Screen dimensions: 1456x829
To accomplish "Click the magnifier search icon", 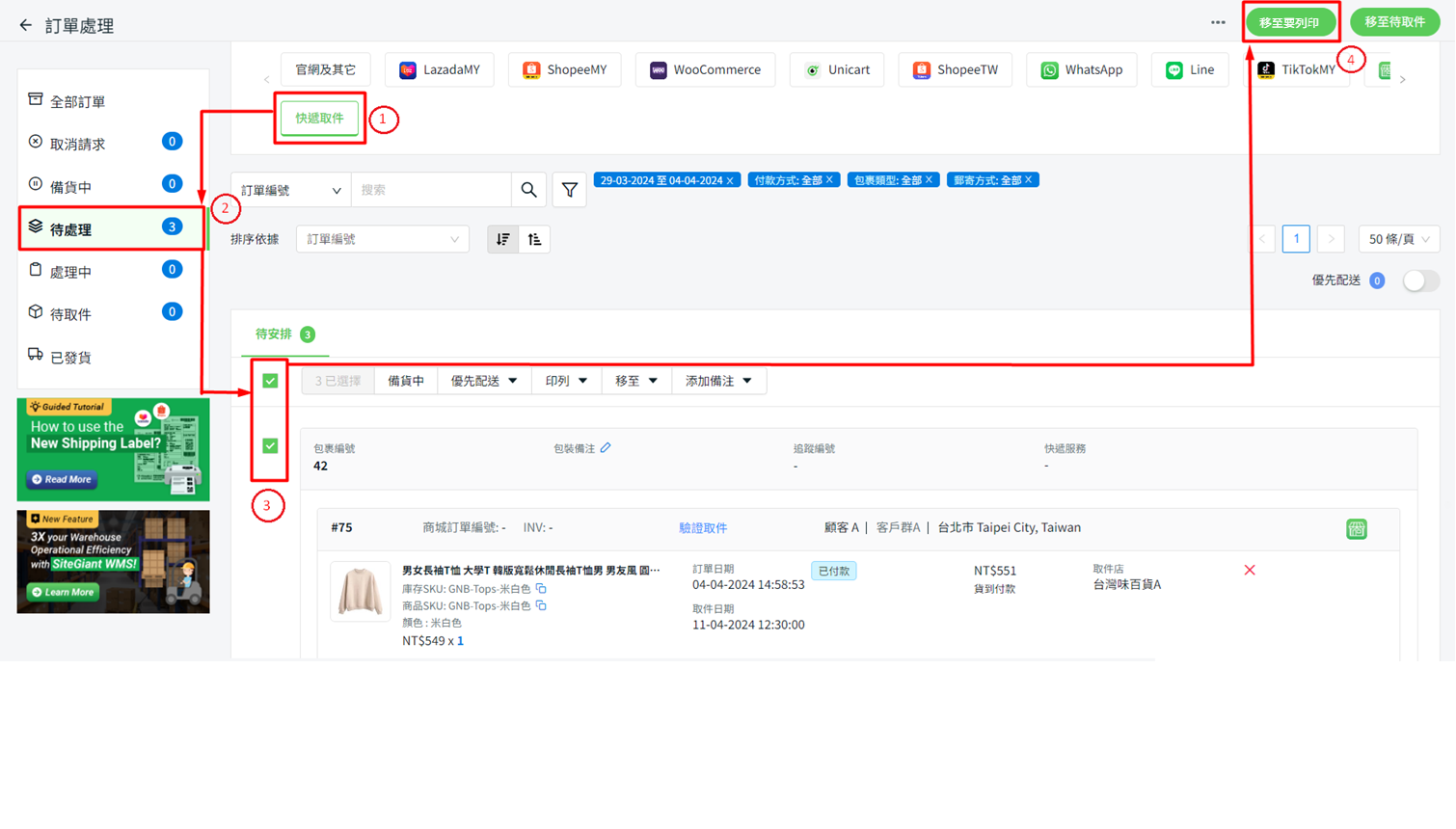I will (x=528, y=190).
